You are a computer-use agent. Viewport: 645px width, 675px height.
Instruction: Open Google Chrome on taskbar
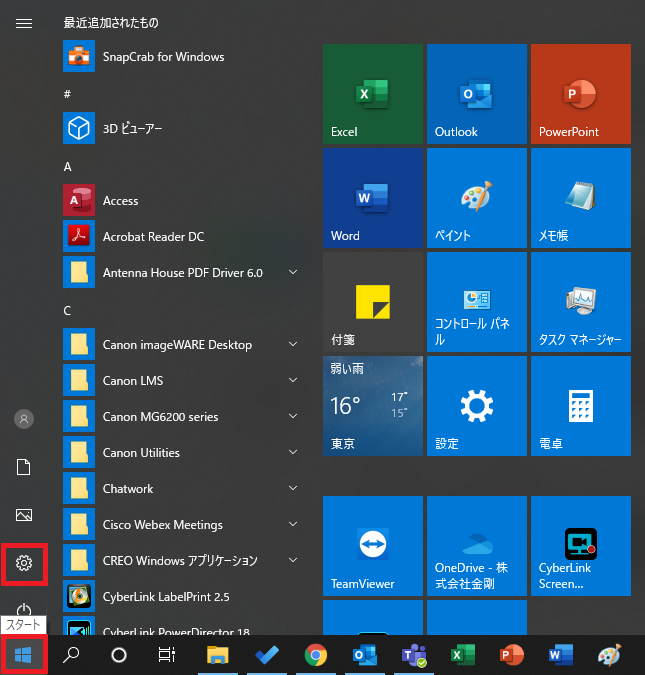click(x=316, y=655)
